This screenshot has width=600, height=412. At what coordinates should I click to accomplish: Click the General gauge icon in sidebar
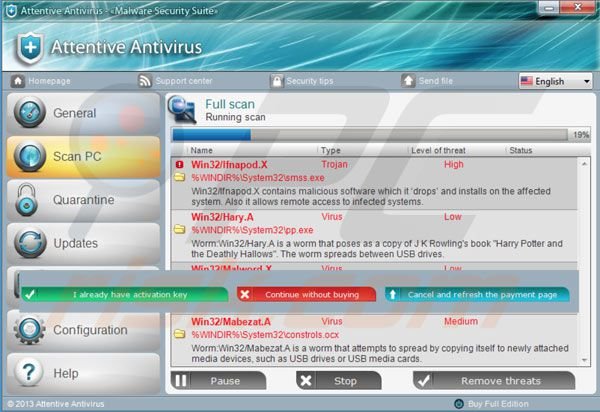point(30,112)
